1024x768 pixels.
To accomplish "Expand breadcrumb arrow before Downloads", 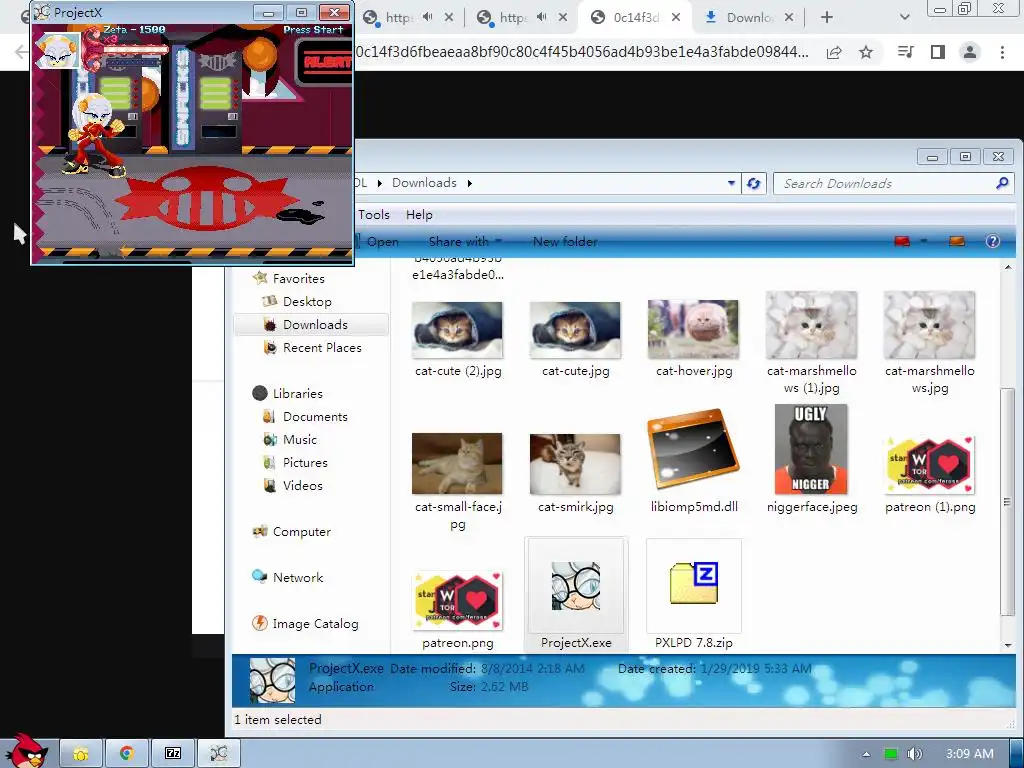I will [379, 184].
